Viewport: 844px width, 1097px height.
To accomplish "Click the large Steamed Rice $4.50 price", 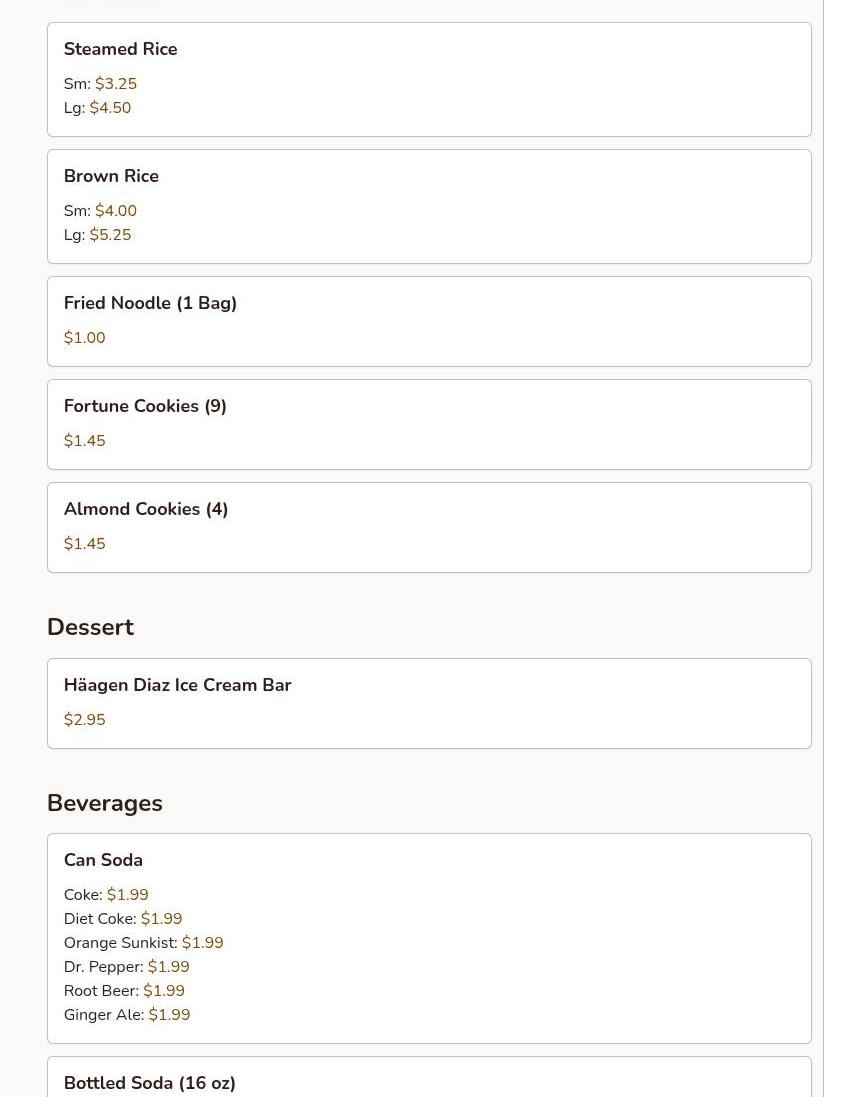I will 110,108.
